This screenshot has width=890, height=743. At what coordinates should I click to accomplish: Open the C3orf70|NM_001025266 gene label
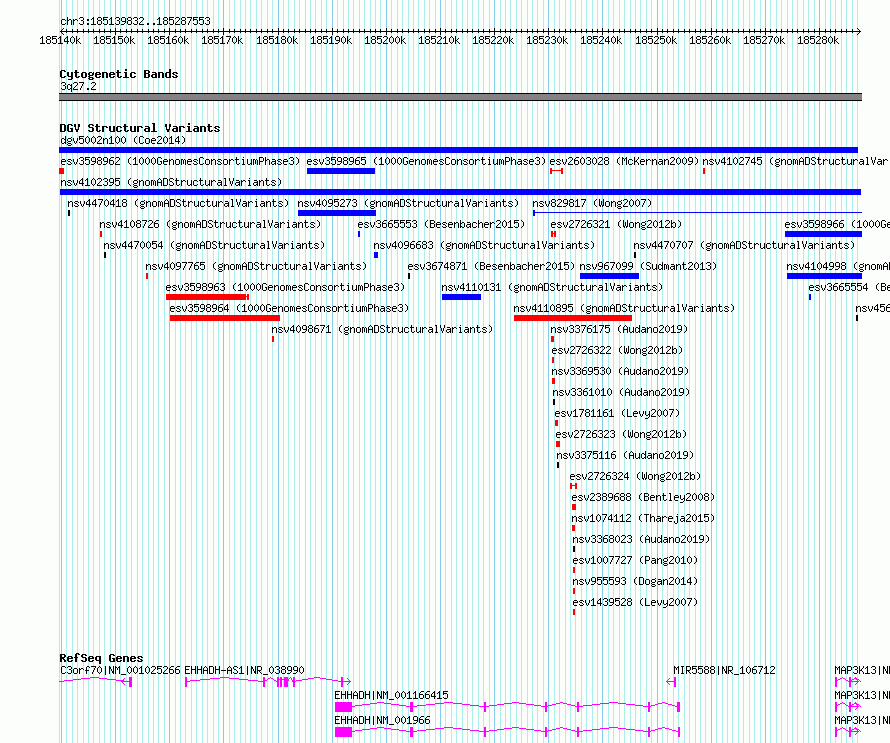pos(120,670)
